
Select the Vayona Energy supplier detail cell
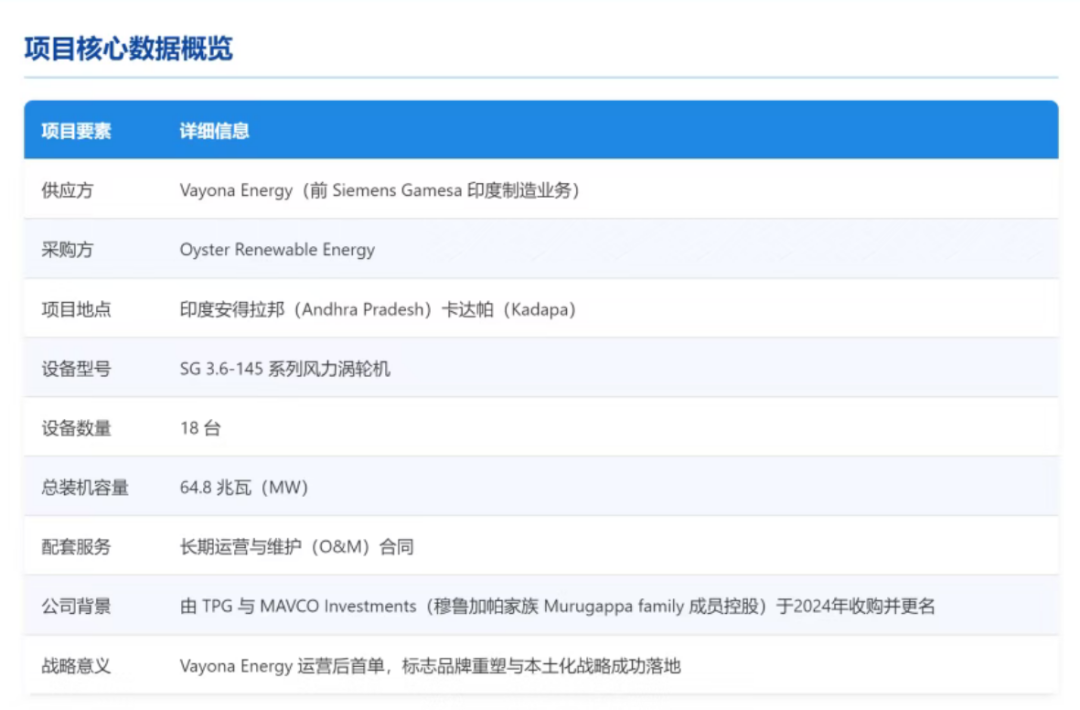point(379,190)
